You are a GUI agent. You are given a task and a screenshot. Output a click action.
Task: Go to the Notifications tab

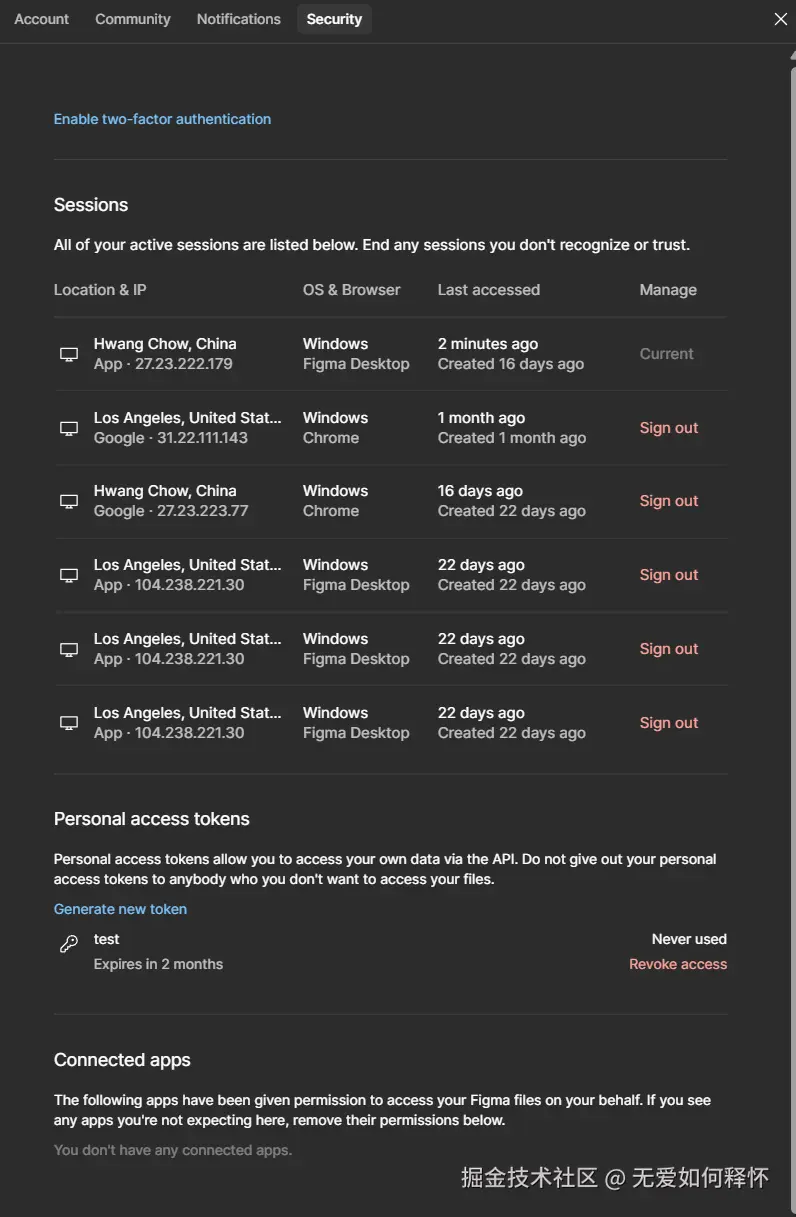tap(239, 19)
